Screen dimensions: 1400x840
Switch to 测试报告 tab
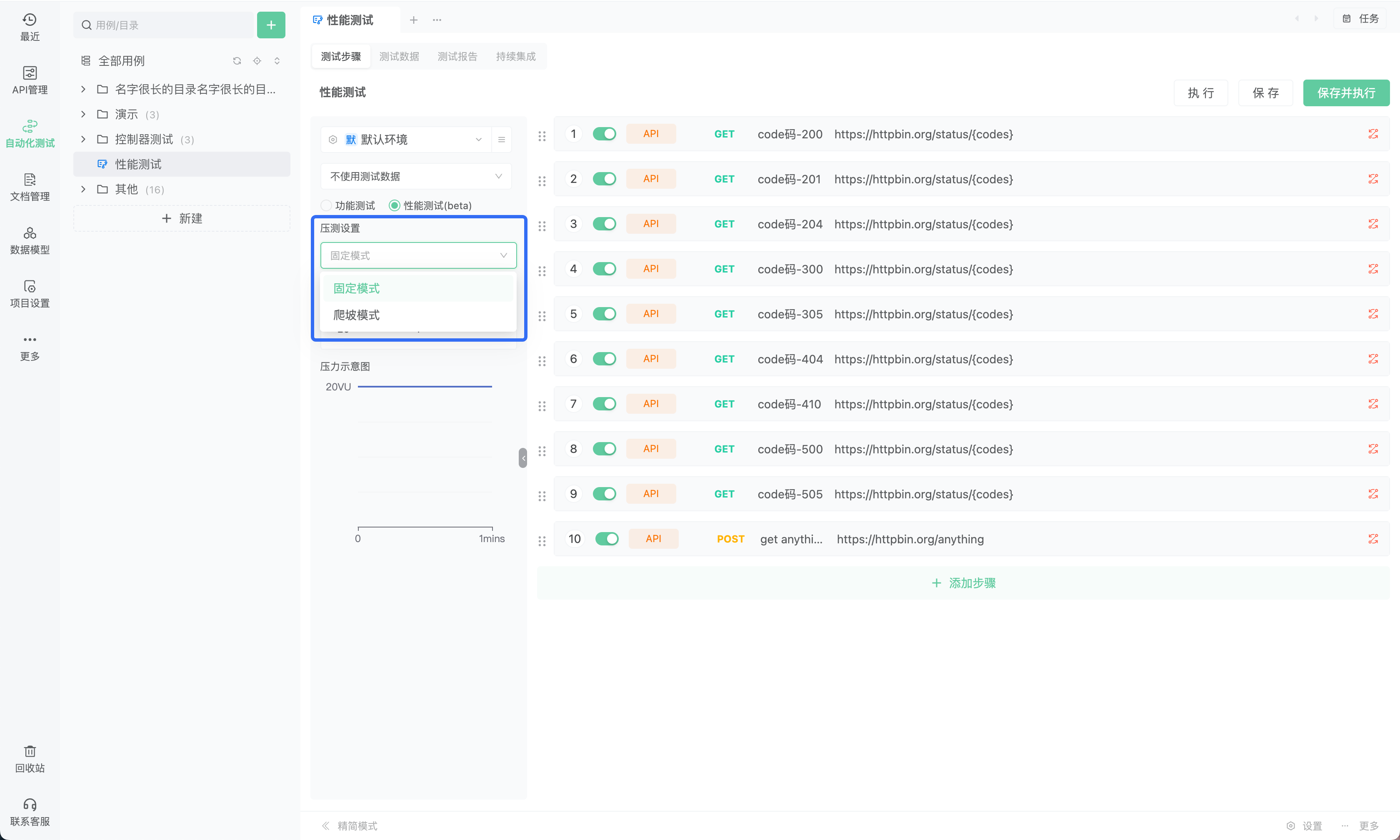[x=457, y=56]
